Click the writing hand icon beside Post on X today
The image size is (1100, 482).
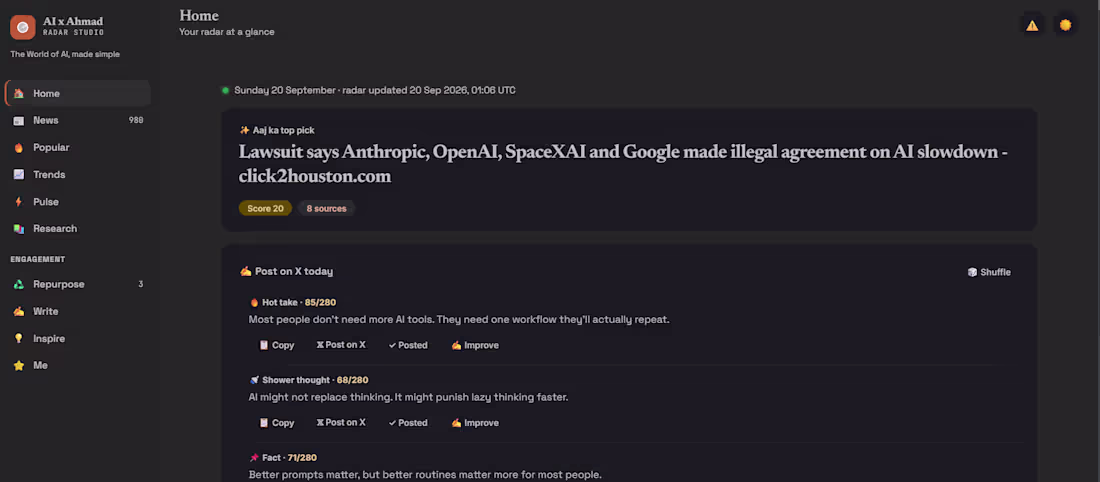tap(246, 272)
